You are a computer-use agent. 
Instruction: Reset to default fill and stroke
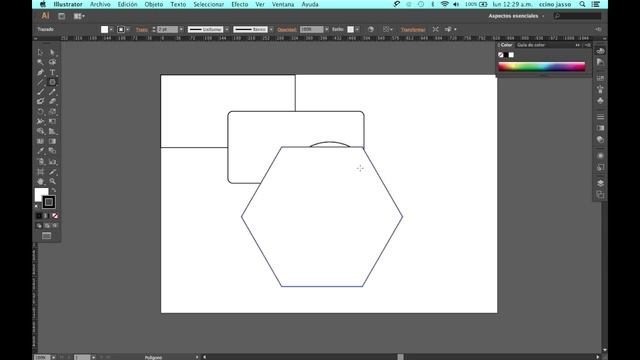[x=37, y=206]
